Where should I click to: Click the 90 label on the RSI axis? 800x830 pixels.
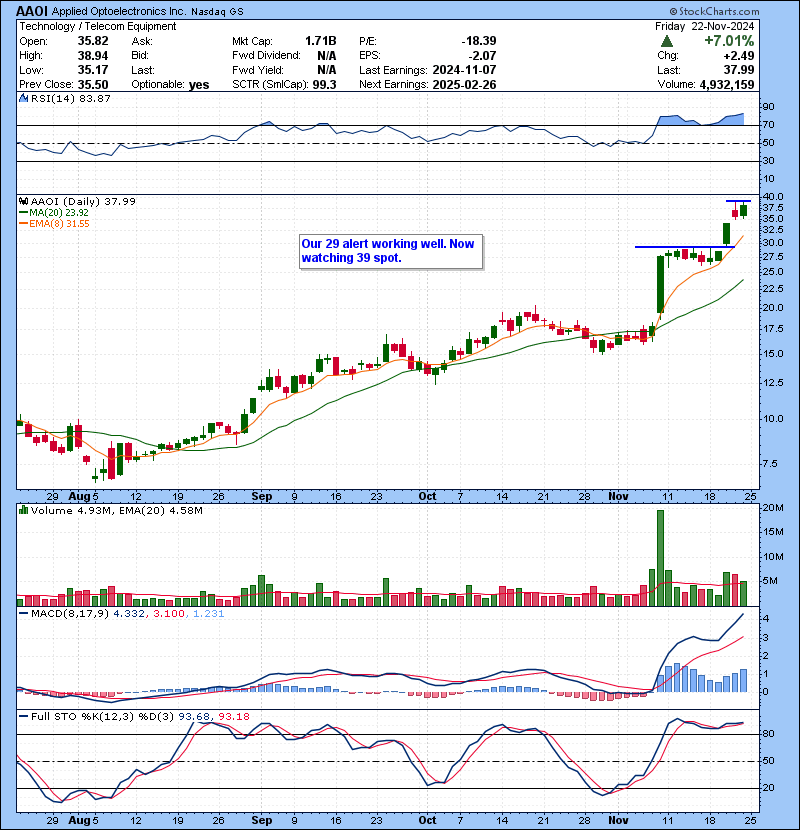click(x=768, y=106)
